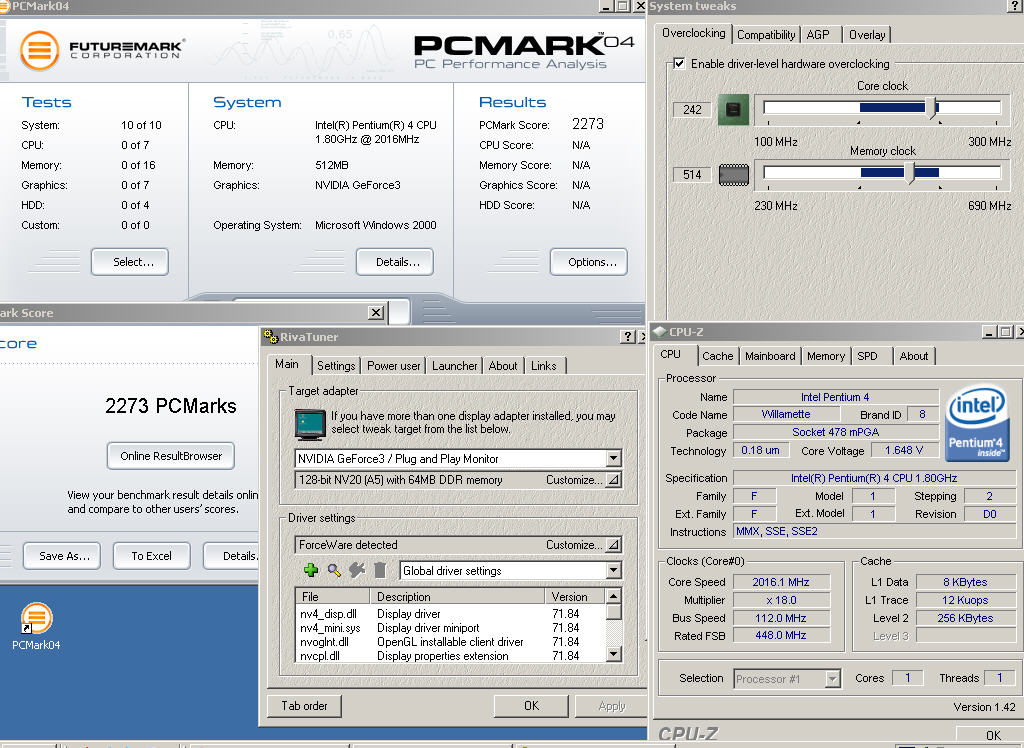Switch to the Compatibility tab in System tweaks
Viewport: 1024px width, 748px height.
point(766,35)
